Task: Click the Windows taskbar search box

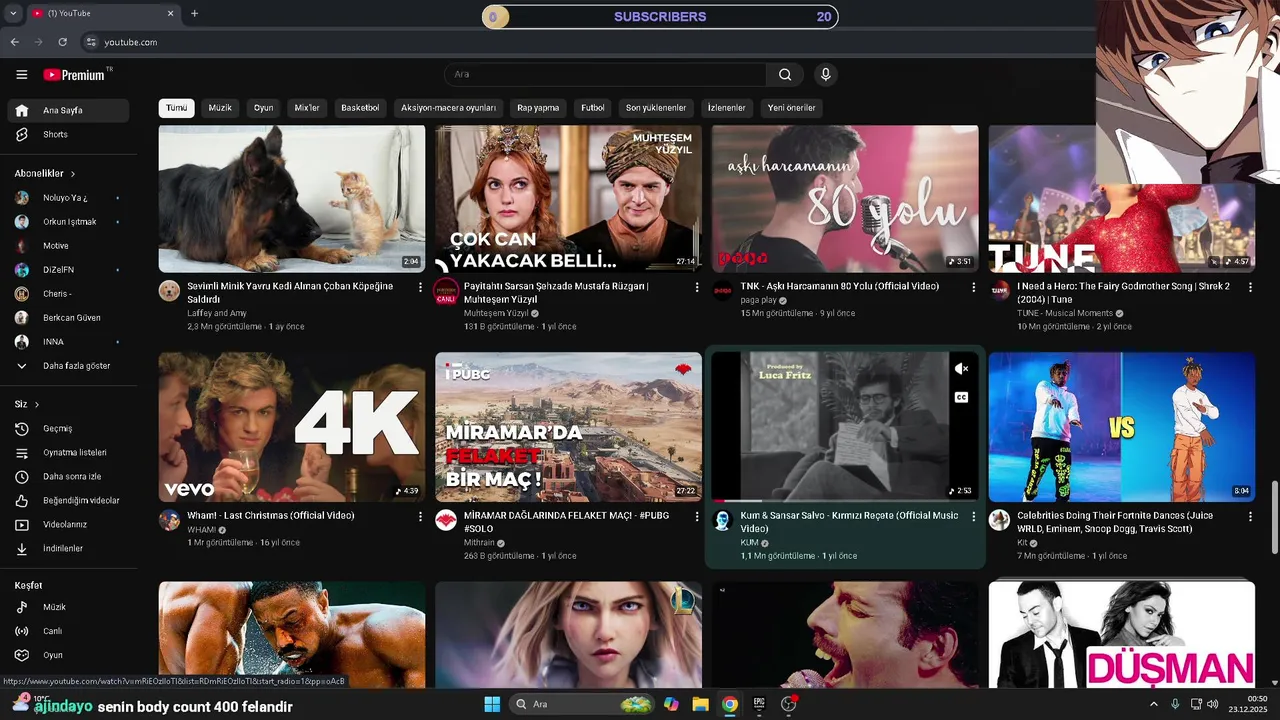Action: click(583, 704)
